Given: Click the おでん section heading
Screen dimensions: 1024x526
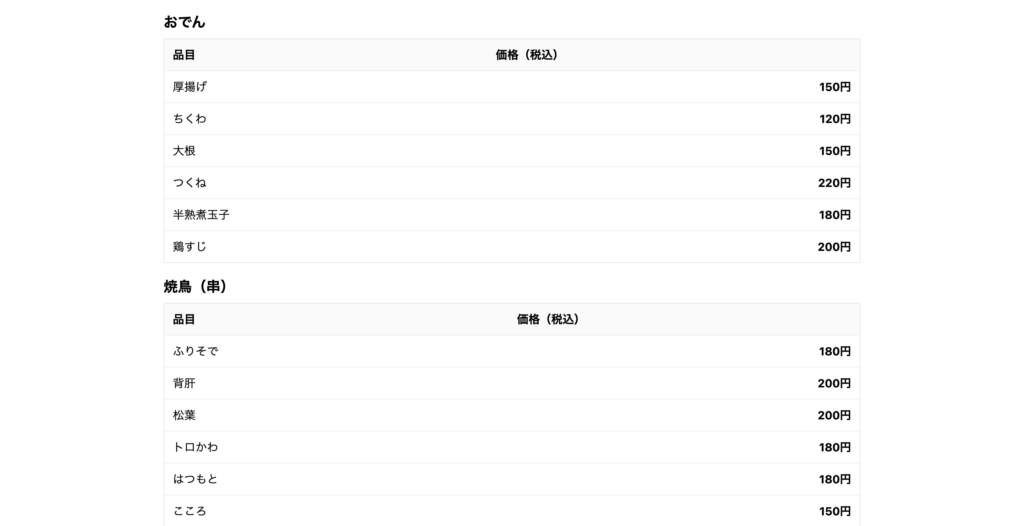Looking at the screenshot, I should 185,22.
